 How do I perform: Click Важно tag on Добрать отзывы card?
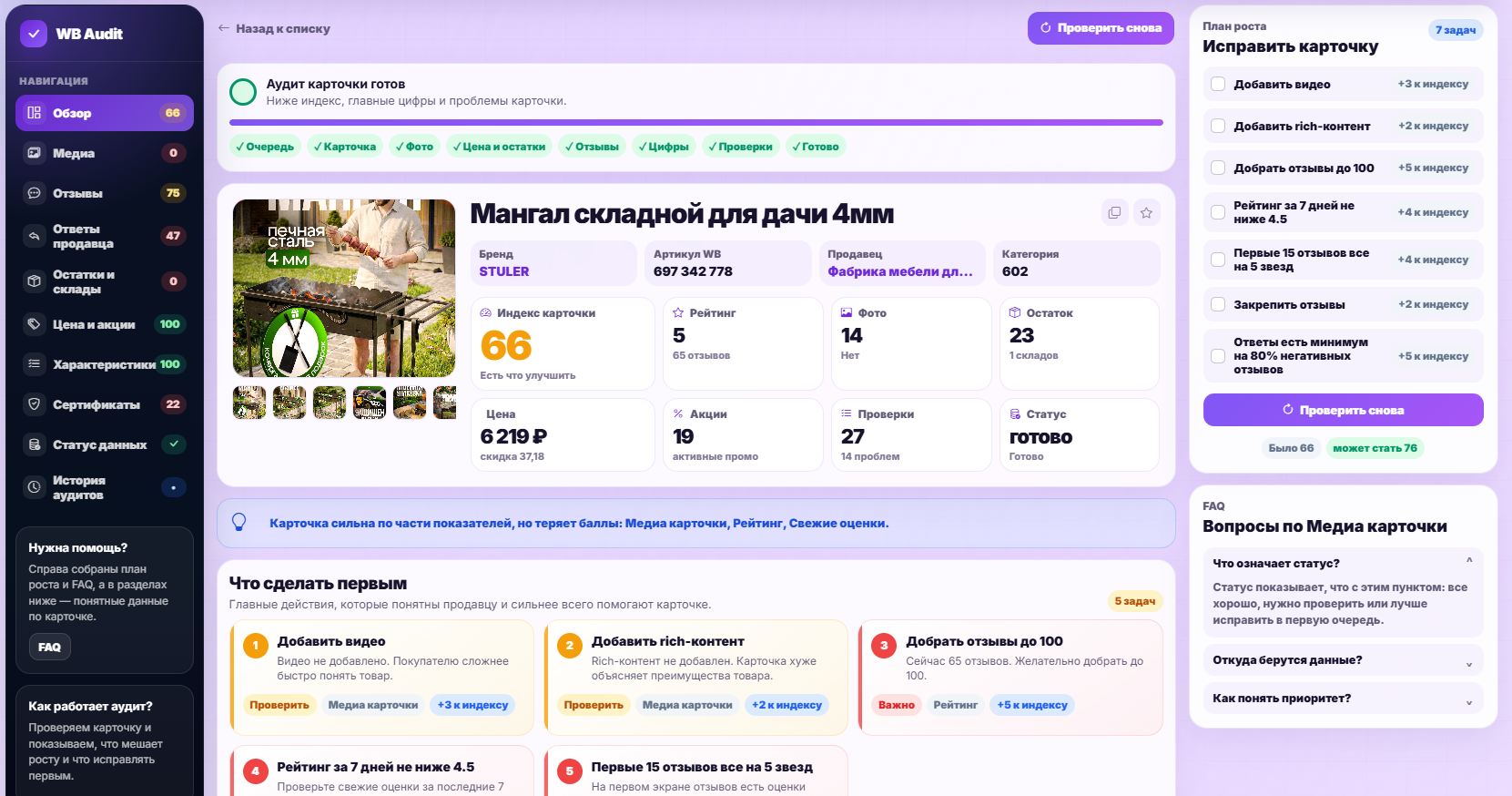point(897,705)
